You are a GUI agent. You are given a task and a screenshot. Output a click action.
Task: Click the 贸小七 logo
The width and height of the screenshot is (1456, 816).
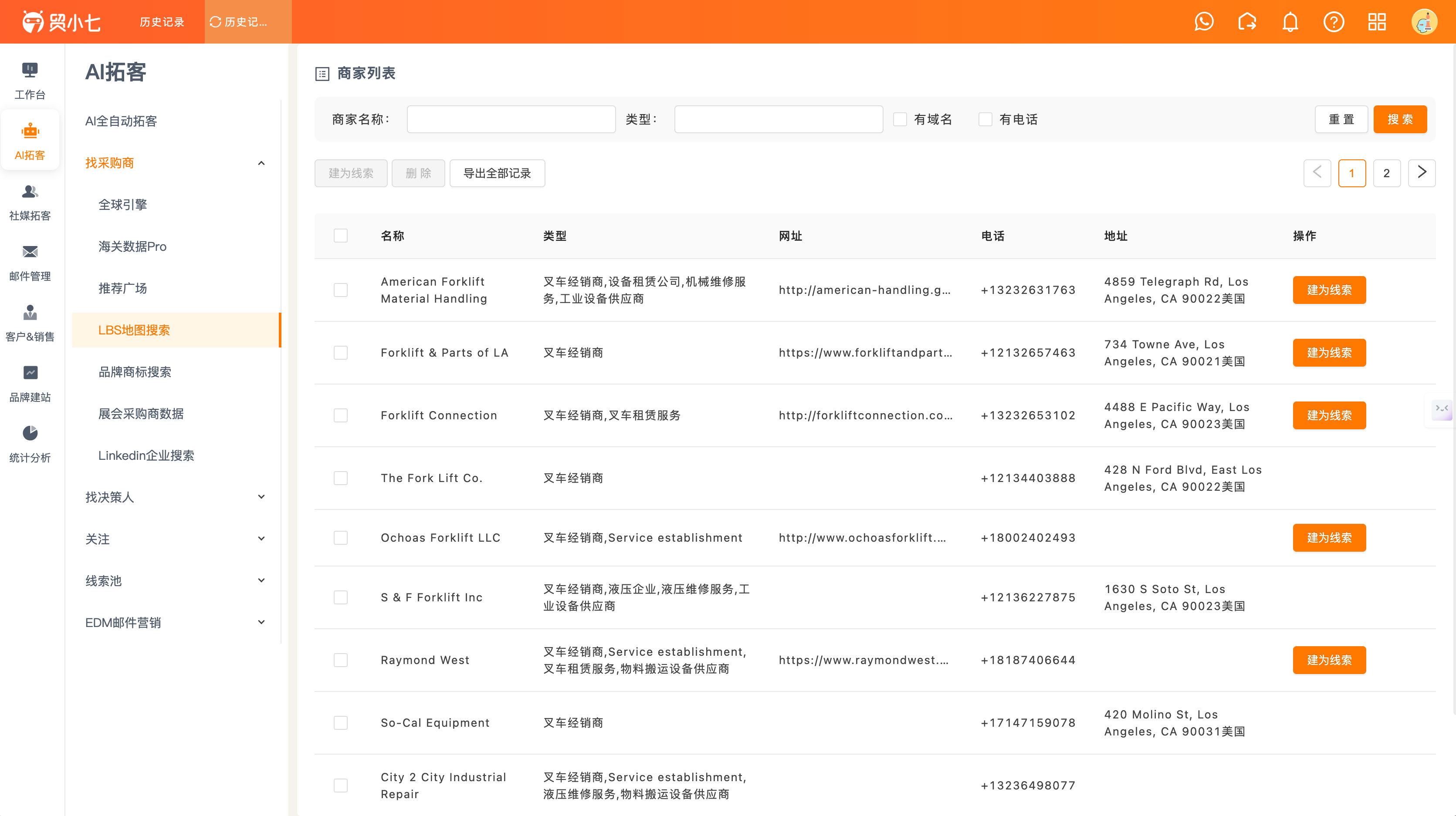[x=61, y=22]
